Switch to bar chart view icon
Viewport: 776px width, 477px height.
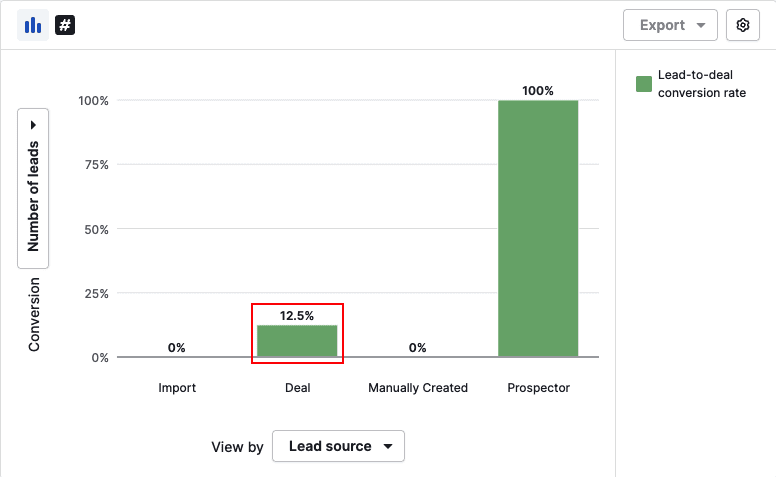pos(33,25)
